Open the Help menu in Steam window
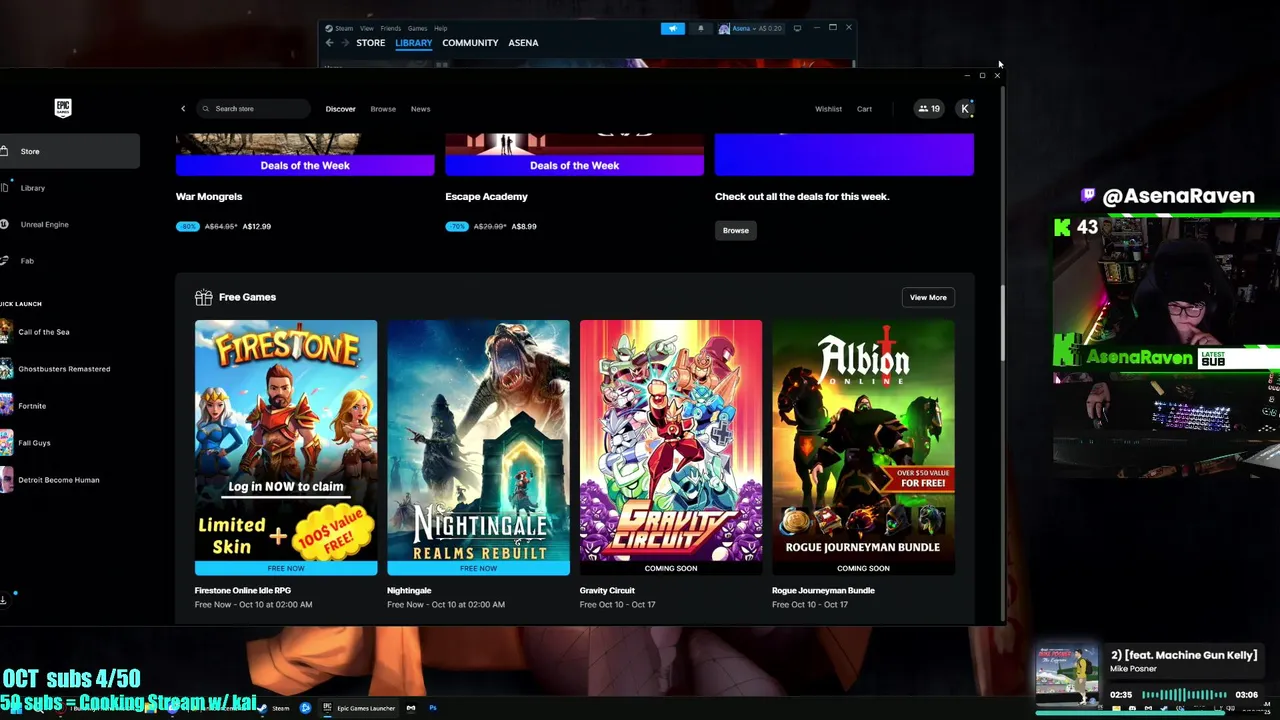The height and width of the screenshot is (720, 1280). [x=440, y=28]
